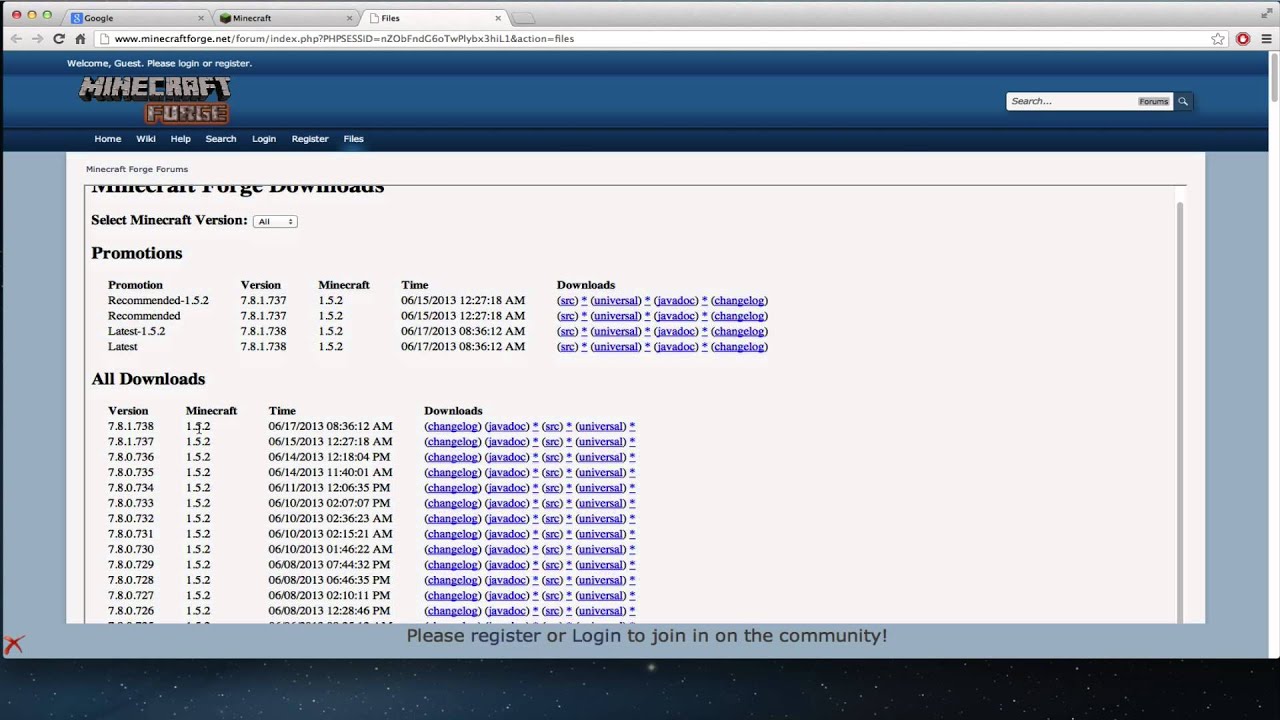Close the Google tab
This screenshot has height=720, width=1280.
click(201, 18)
